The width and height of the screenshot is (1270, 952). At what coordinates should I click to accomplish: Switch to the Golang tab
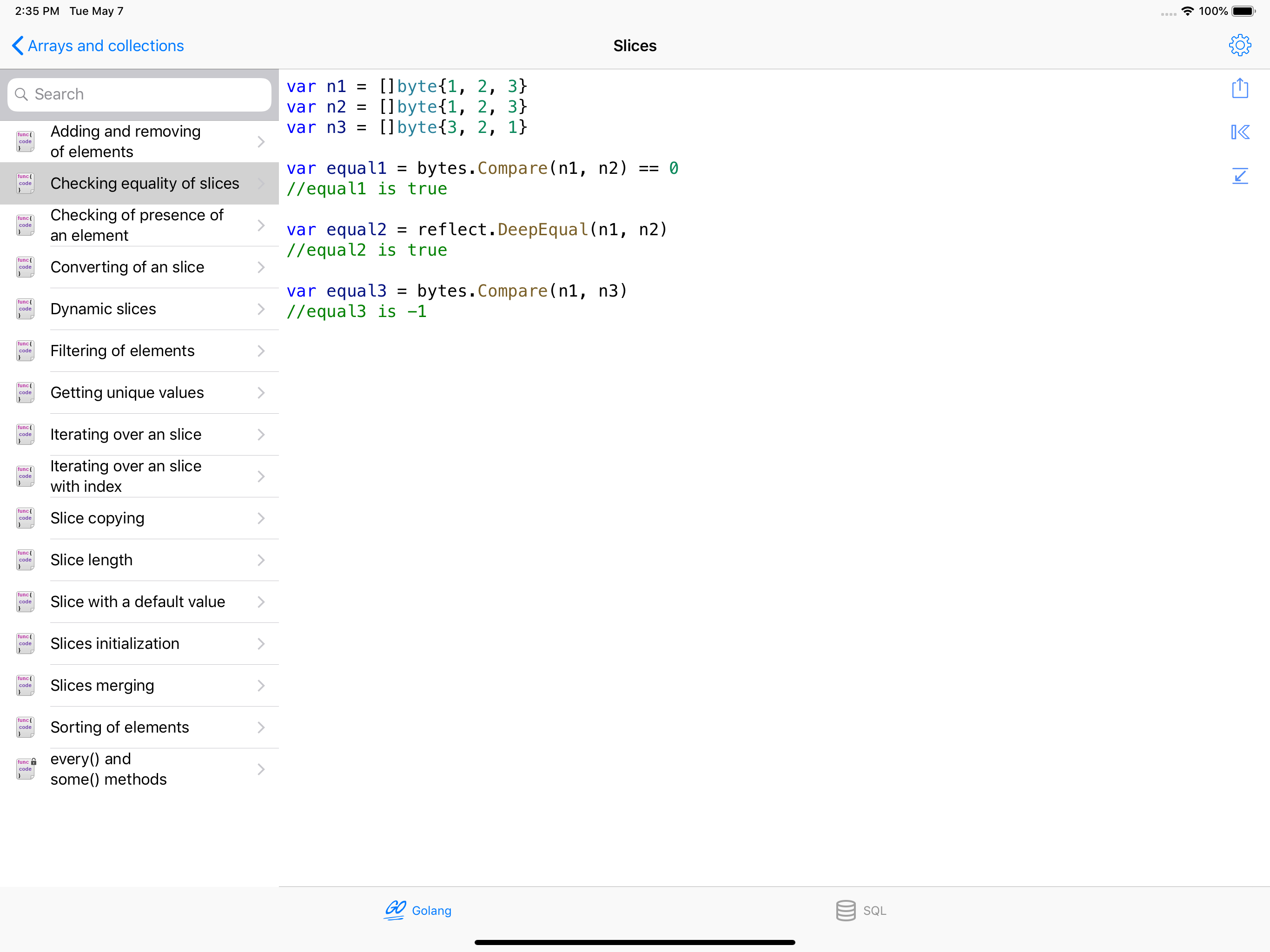coord(418,910)
